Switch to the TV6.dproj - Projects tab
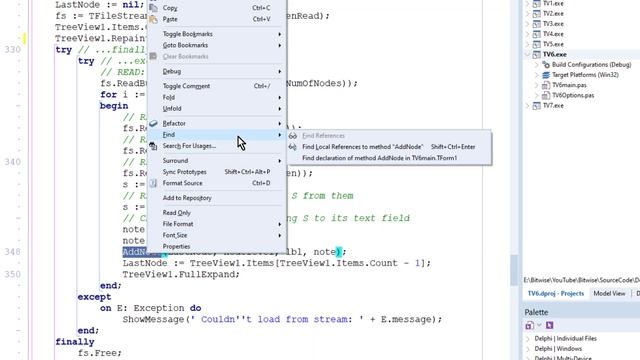The height and width of the screenshot is (360, 640). click(x=556, y=293)
